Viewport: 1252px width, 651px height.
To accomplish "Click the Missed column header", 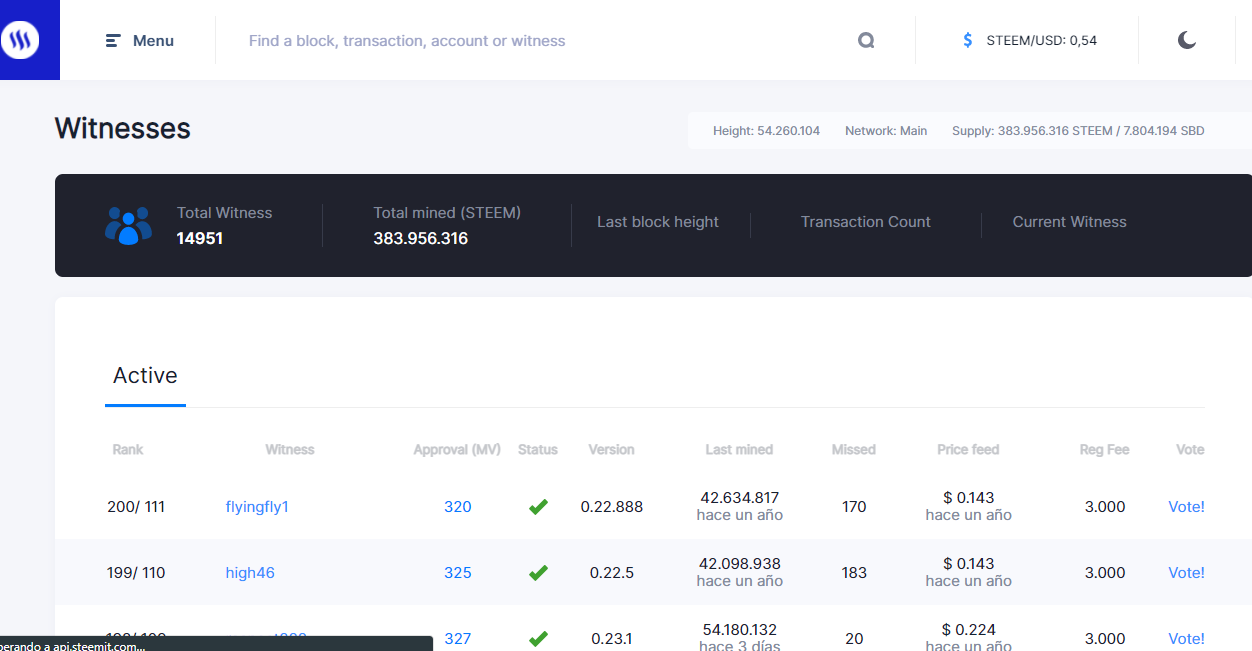I will point(854,450).
